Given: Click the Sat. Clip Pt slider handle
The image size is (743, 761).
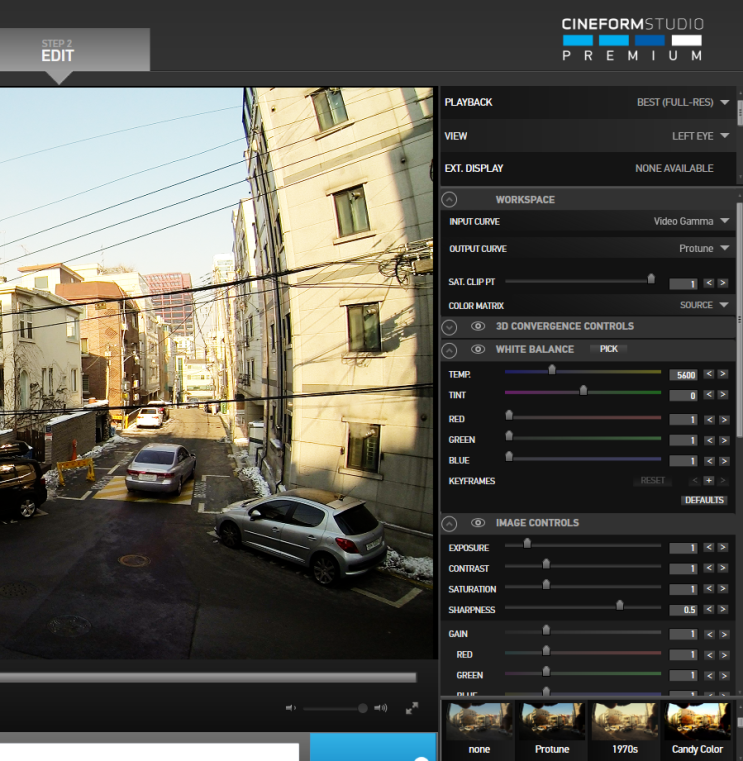Looking at the screenshot, I should click(651, 279).
